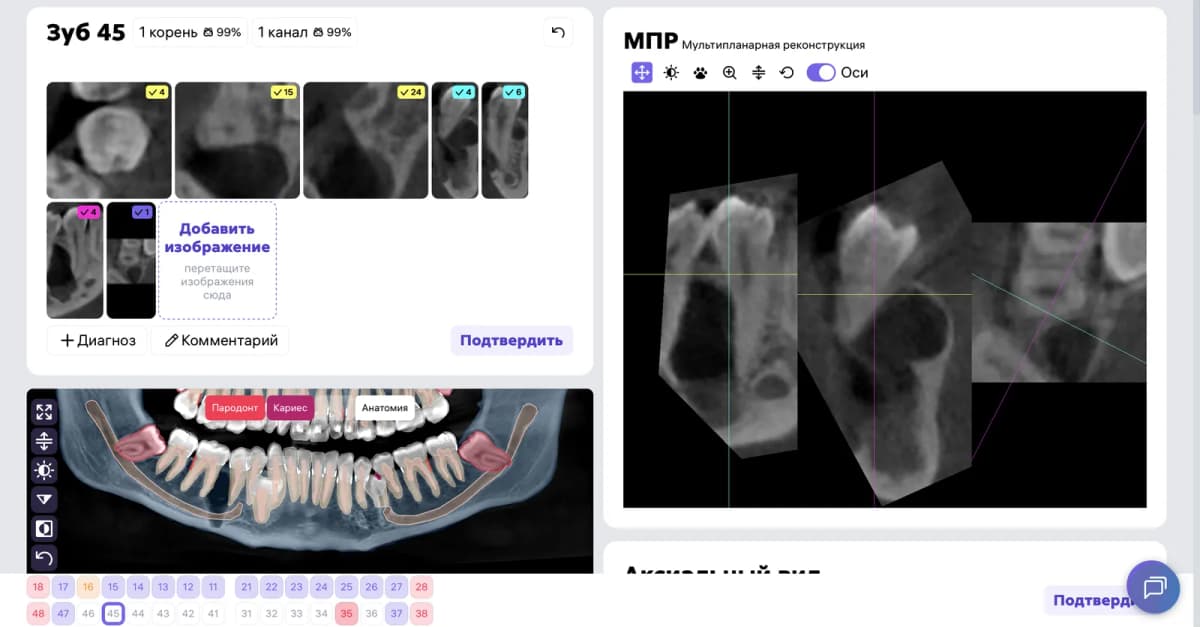Select tooth 44 in tooth chart
The height and width of the screenshot is (627, 1200).
[138, 614]
